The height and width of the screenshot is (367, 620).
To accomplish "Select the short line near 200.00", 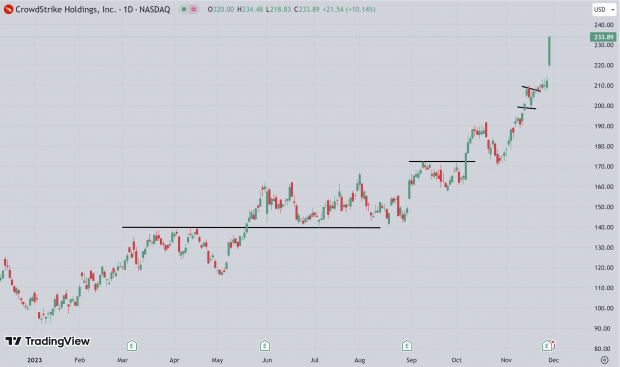I will 527,108.
